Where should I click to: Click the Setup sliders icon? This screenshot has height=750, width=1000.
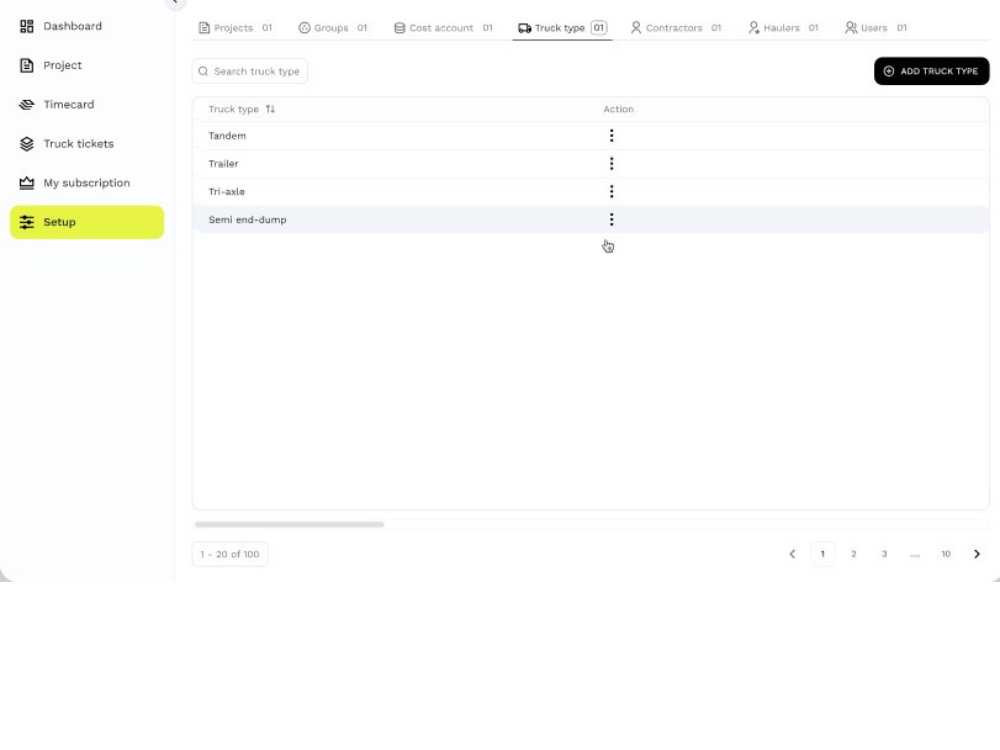click(27, 222)
